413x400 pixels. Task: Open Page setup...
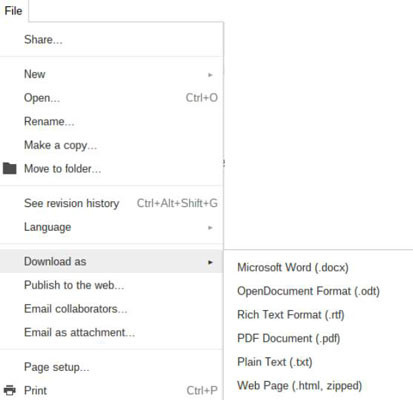point(57,367)
